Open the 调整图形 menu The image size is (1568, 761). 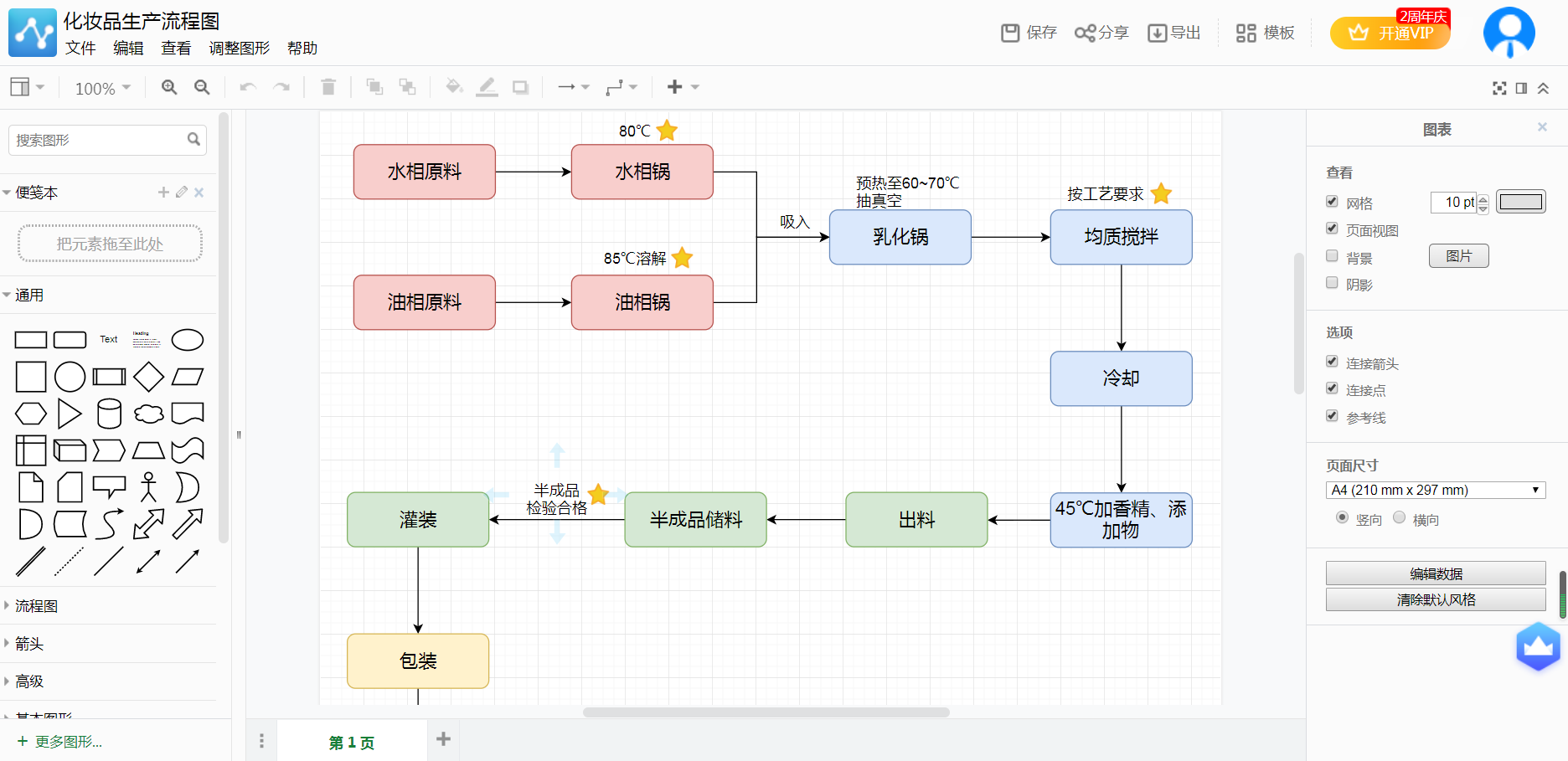pyautogui.click(x=240, y=49)
